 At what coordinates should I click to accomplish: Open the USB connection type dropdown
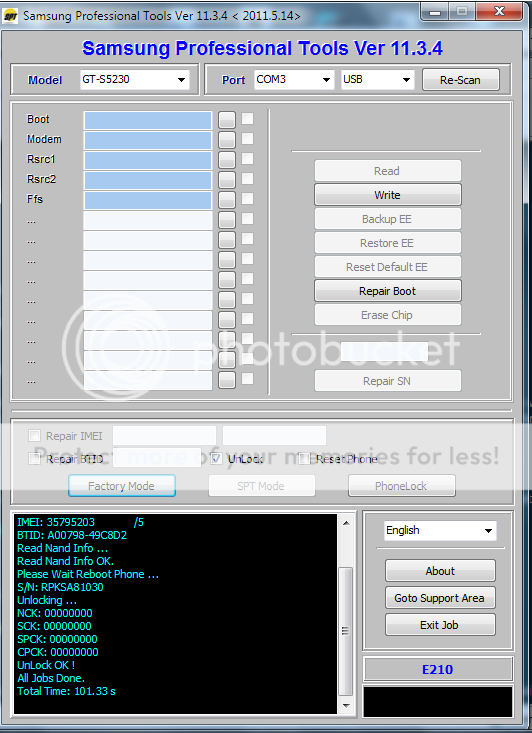pyautogui.click(x=377, y=79)
